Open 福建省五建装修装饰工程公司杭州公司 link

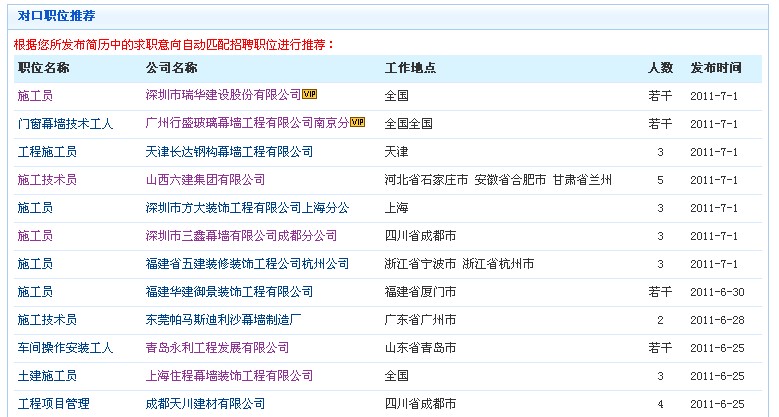click(x=247, y=264)
